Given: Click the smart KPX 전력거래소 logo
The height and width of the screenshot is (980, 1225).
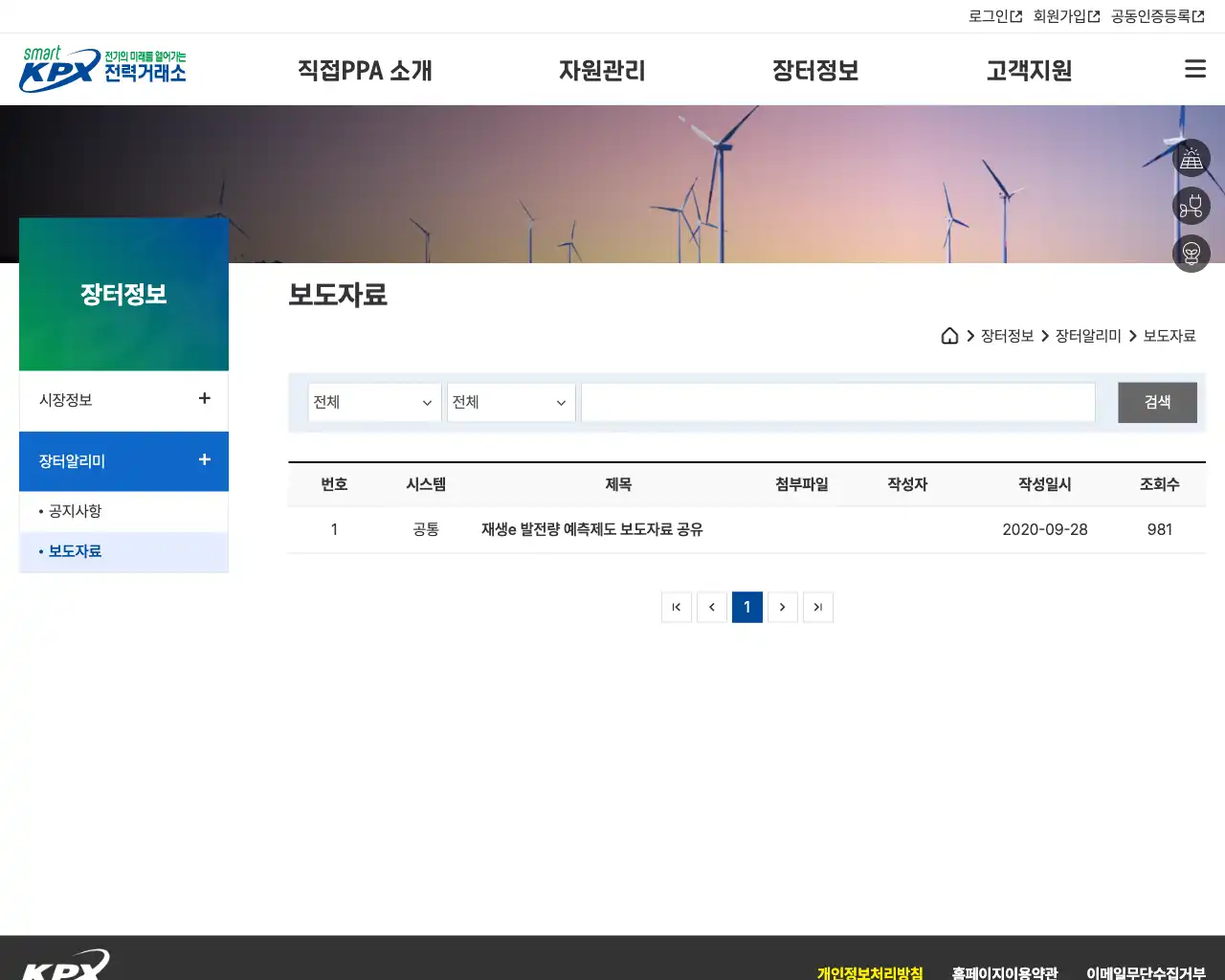Looking at the screenshot, I should [x=101, y=68].
